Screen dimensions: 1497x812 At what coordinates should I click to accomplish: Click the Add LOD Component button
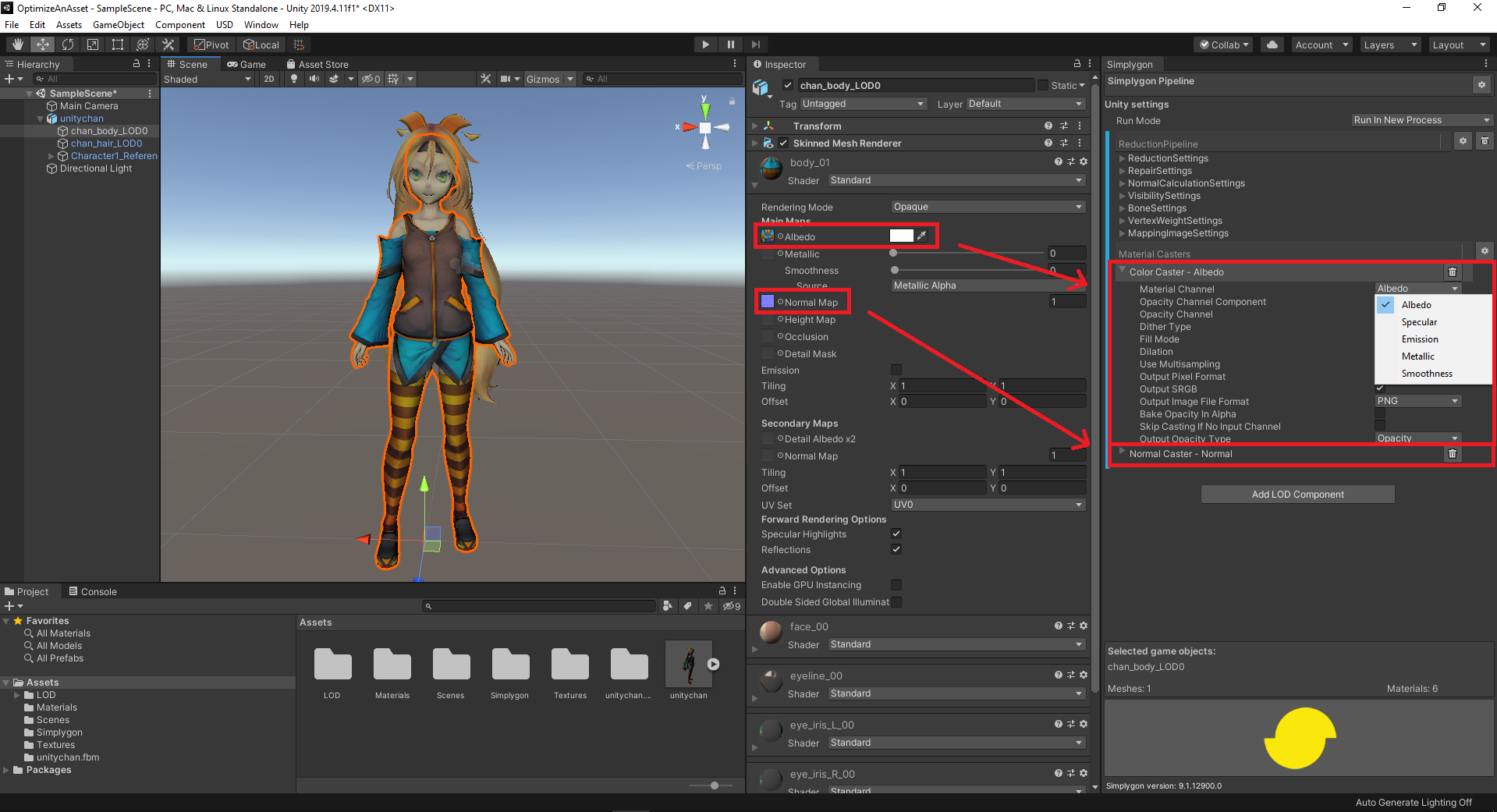(x=1297, y=495)
